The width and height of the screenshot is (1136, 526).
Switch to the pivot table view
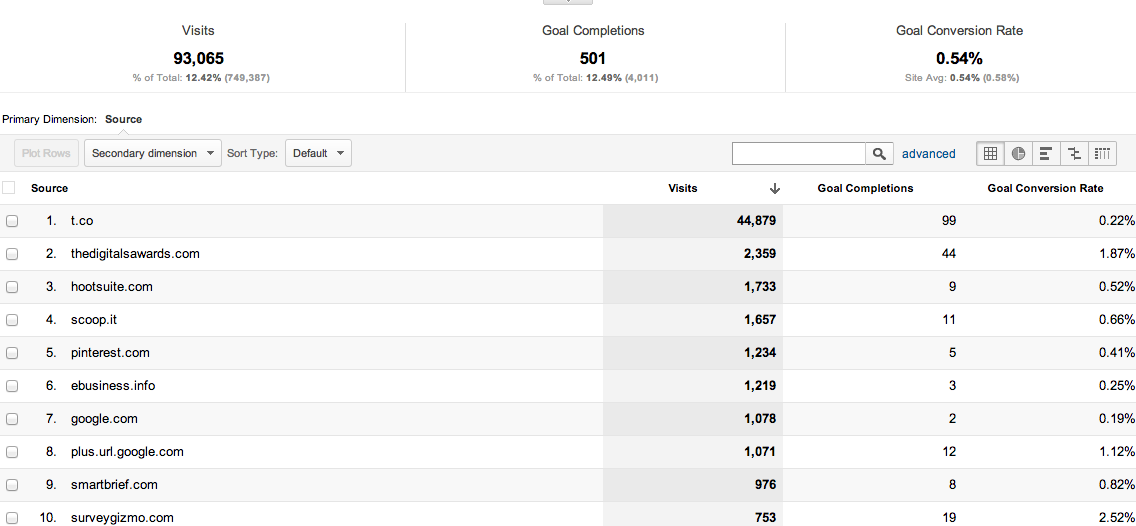[x=1102, y=154]
